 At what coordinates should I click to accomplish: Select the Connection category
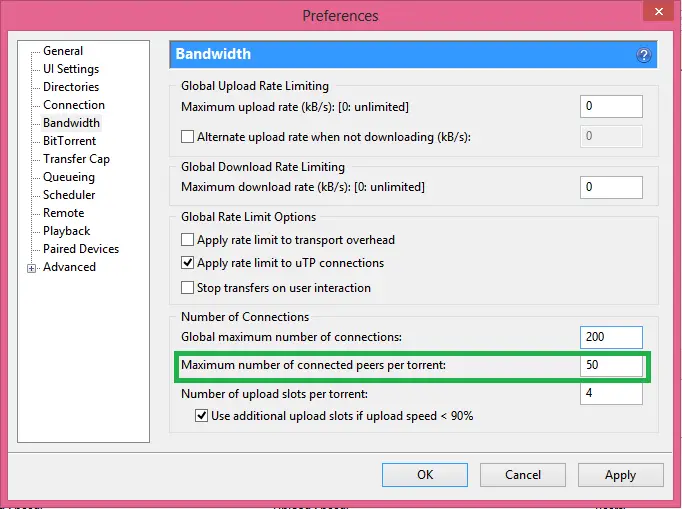74,105
